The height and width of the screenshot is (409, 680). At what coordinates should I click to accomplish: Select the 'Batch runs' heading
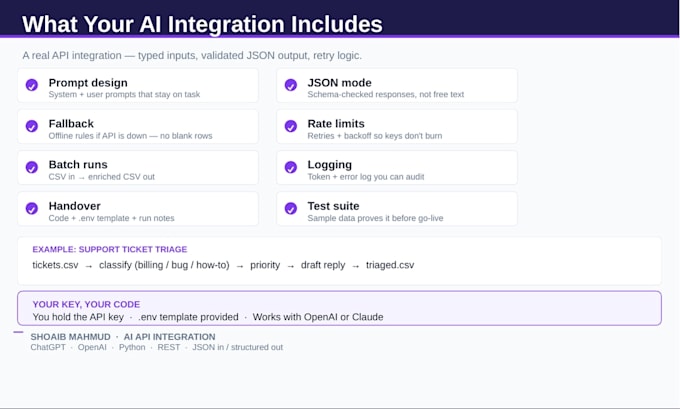[78, 164]
